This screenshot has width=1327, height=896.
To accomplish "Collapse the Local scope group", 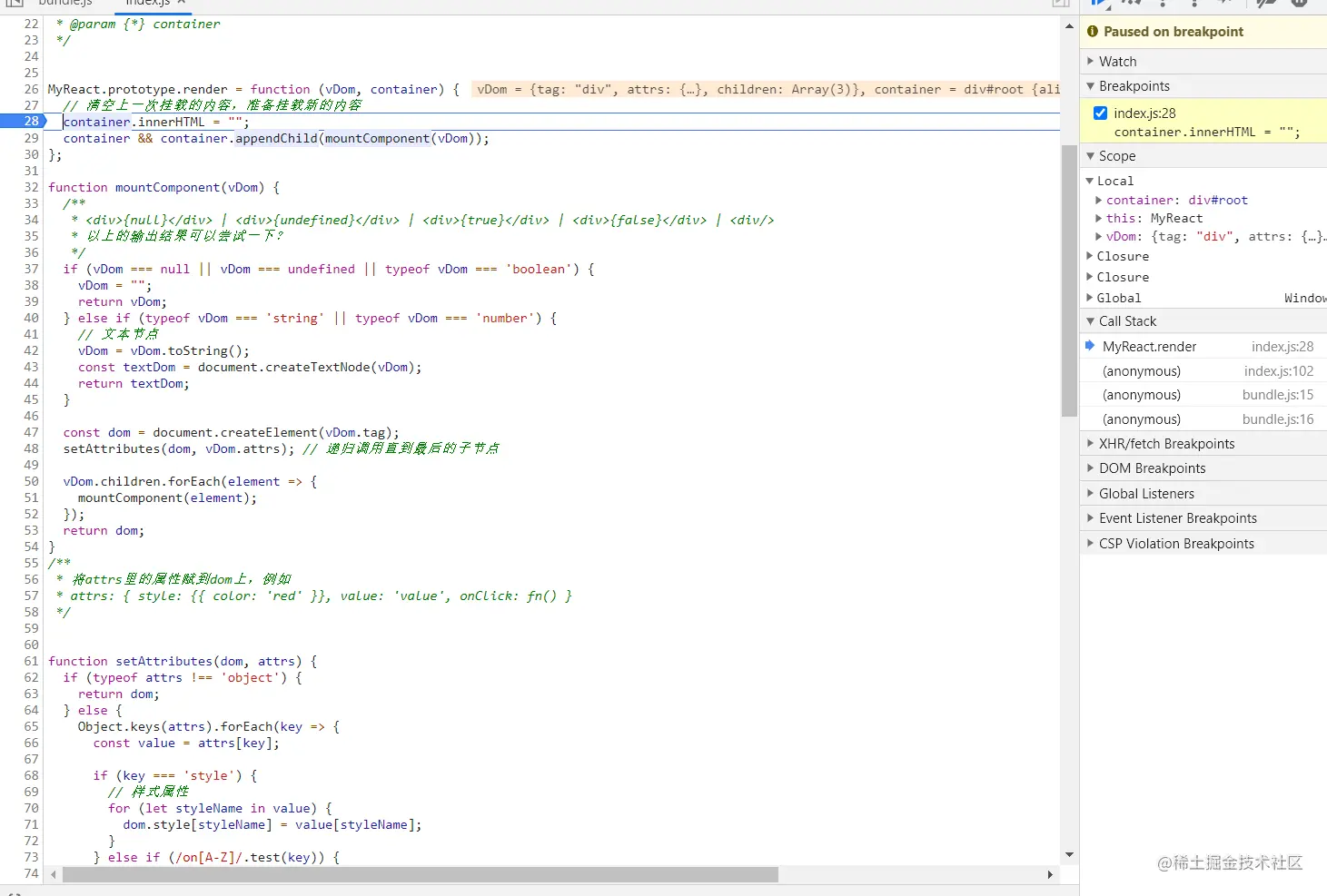I will tap(1090, 182).
